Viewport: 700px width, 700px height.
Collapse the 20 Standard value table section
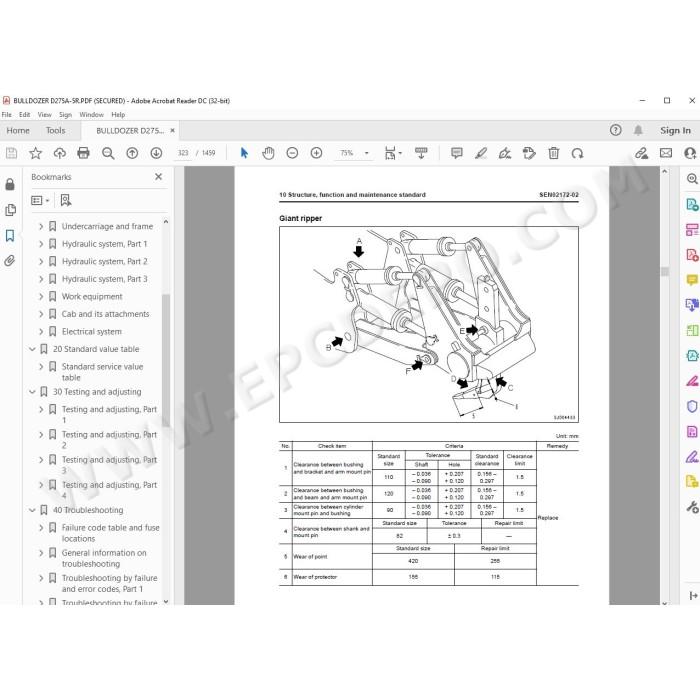(32, 349)
